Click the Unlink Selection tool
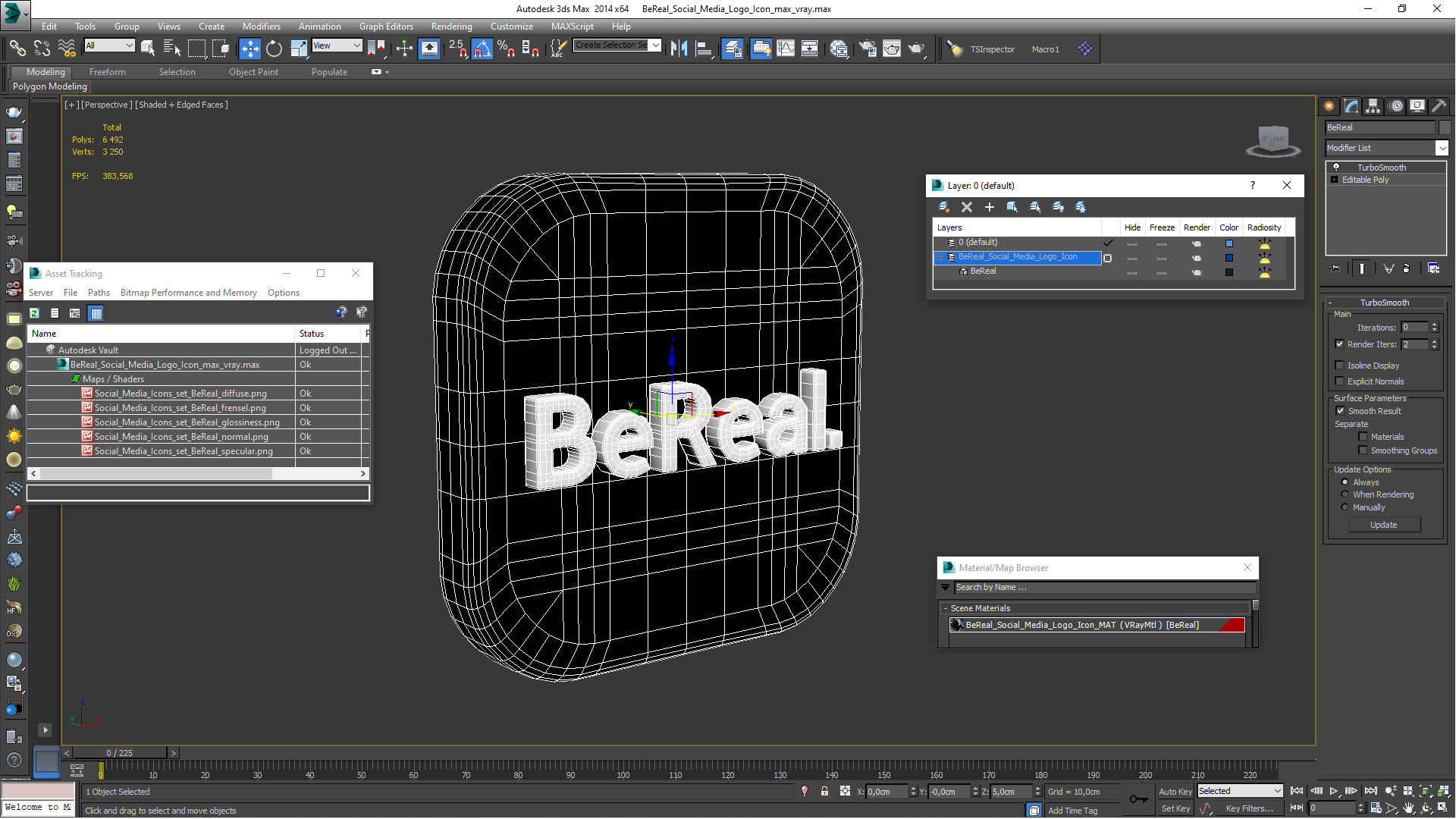 click(x=42, y=49)
